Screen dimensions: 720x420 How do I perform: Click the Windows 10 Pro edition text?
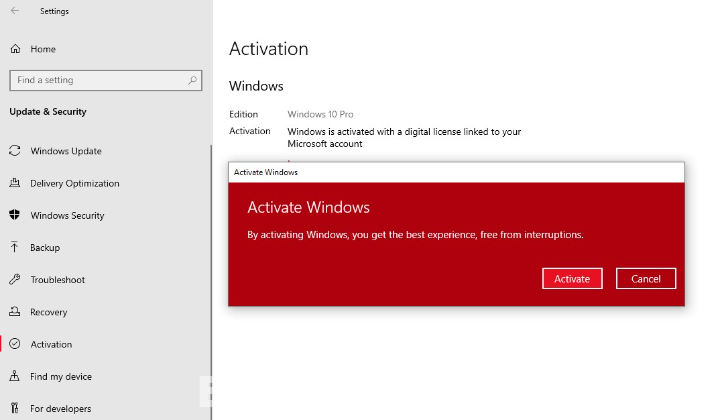(x=321, y=114)
